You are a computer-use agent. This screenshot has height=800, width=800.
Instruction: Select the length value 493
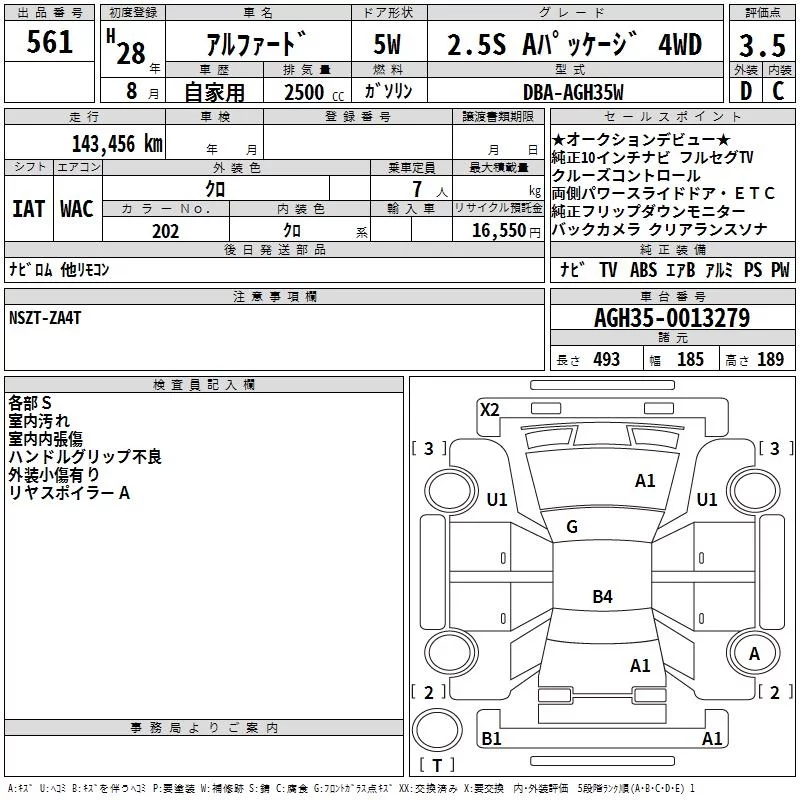[606, 359]
